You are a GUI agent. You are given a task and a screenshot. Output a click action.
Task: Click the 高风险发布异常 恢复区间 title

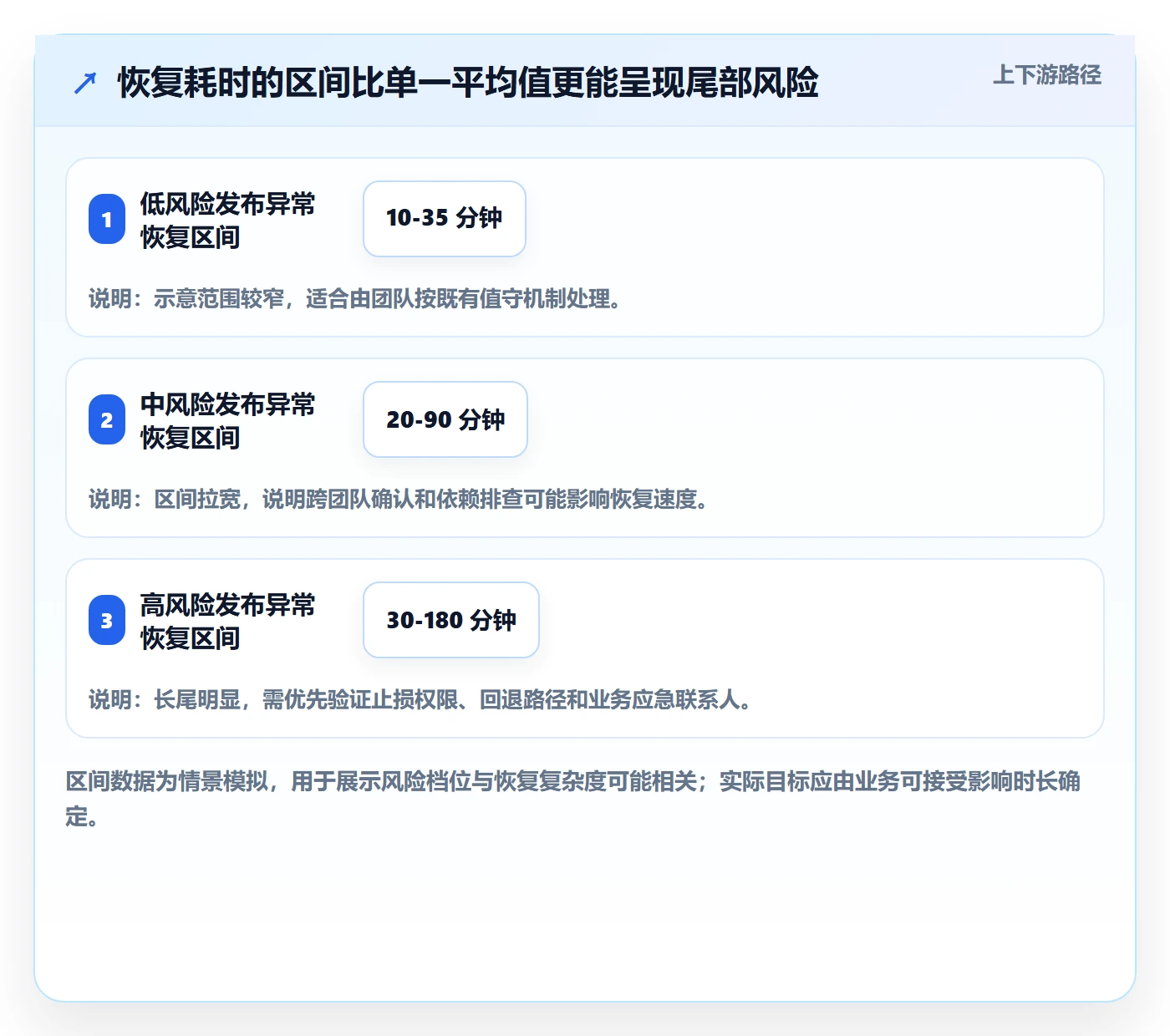click(x=227, y=621)
